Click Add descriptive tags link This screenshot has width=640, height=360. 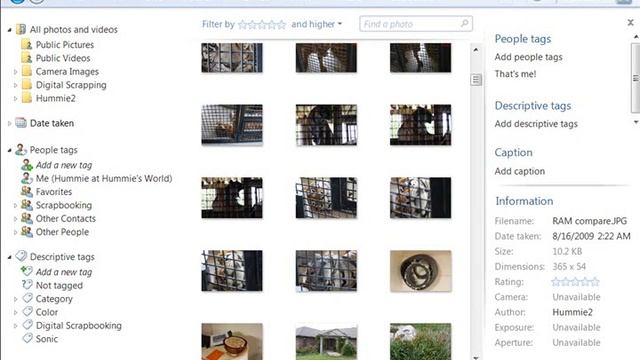click(x=536, y=124)
